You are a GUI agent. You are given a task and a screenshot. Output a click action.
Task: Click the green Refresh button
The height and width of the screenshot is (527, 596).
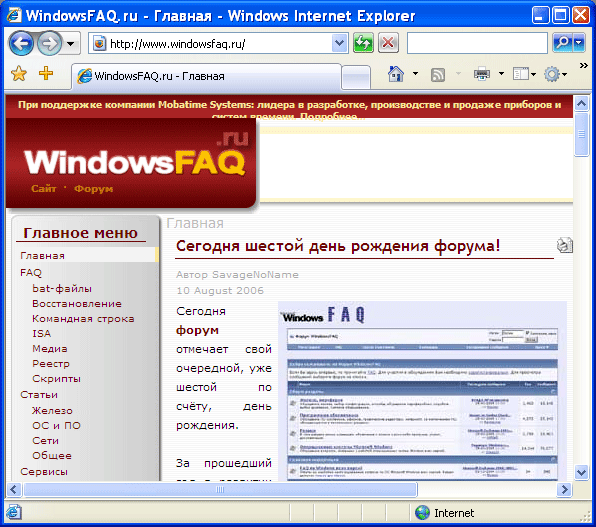pos(363,43)
